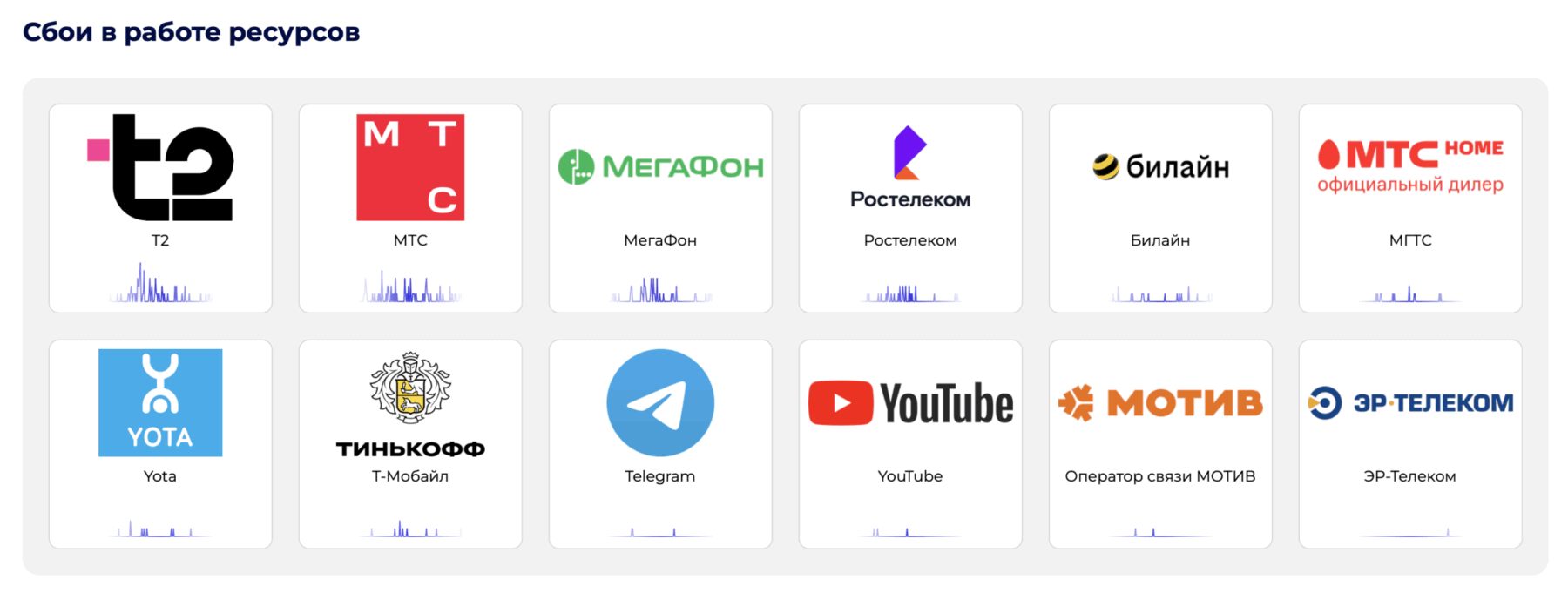Click the YouTube logo
Screen dimensions: 1568x600
(910, 403)
